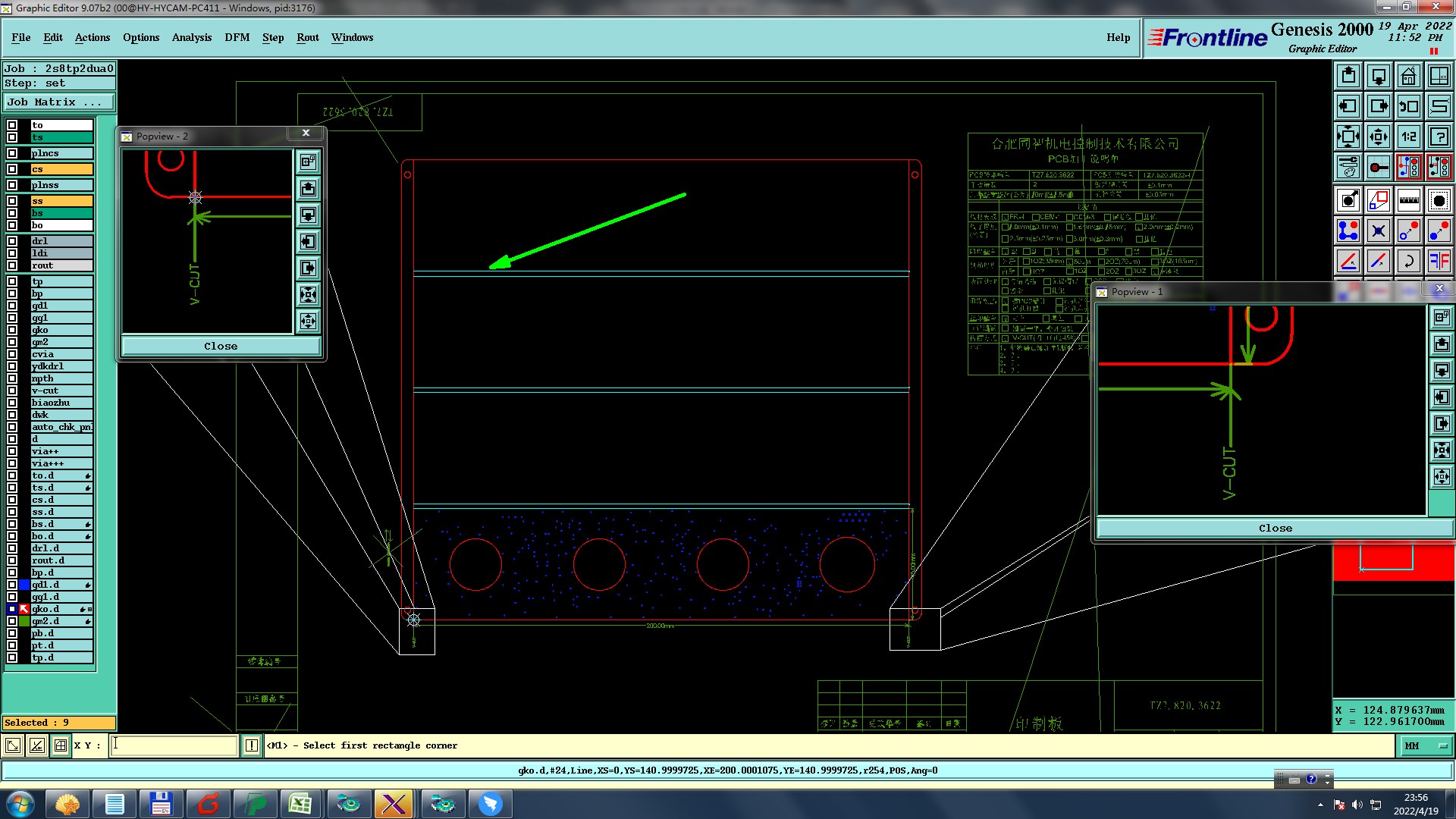
Task: Click the snap pad crosshair icon
Action: pyautogui.click(x=1378, y=167)
